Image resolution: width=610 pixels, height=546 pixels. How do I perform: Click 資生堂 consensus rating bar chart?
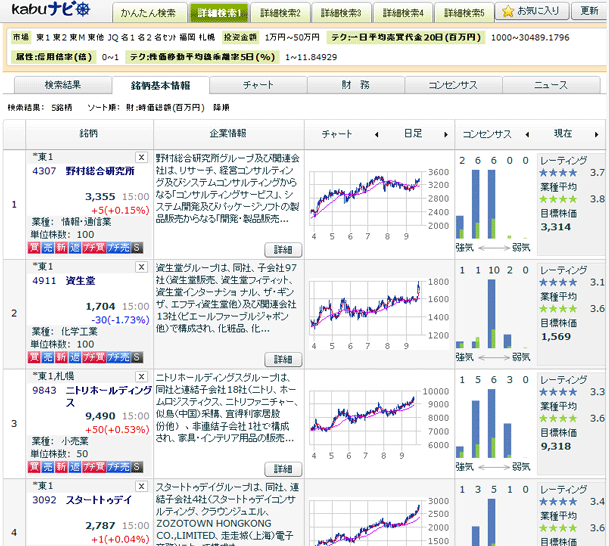click(494, 314)
